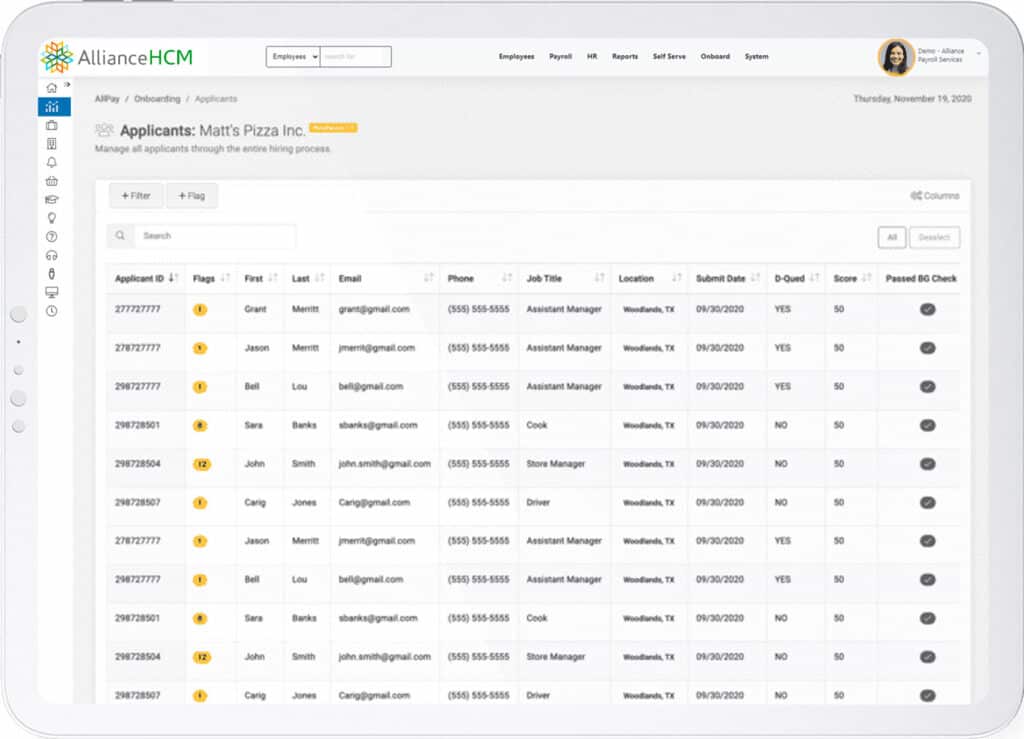Click the flag badge next to John Smith

click(203, 464)
